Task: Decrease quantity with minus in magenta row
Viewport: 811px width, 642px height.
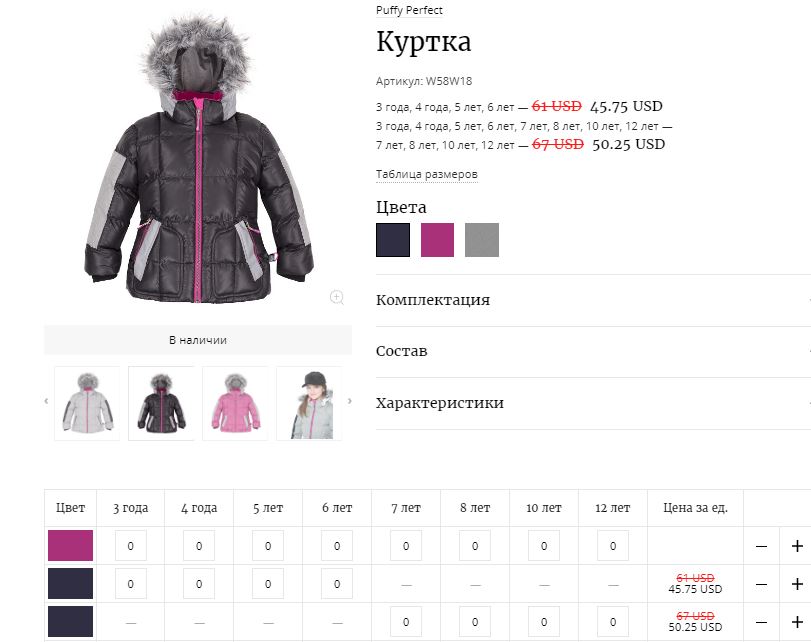Action: tap(761, 546)
